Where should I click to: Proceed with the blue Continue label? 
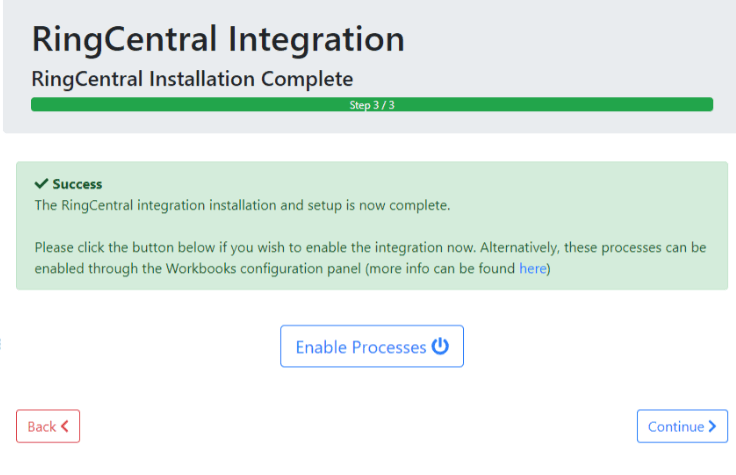[x=675, y=426]
